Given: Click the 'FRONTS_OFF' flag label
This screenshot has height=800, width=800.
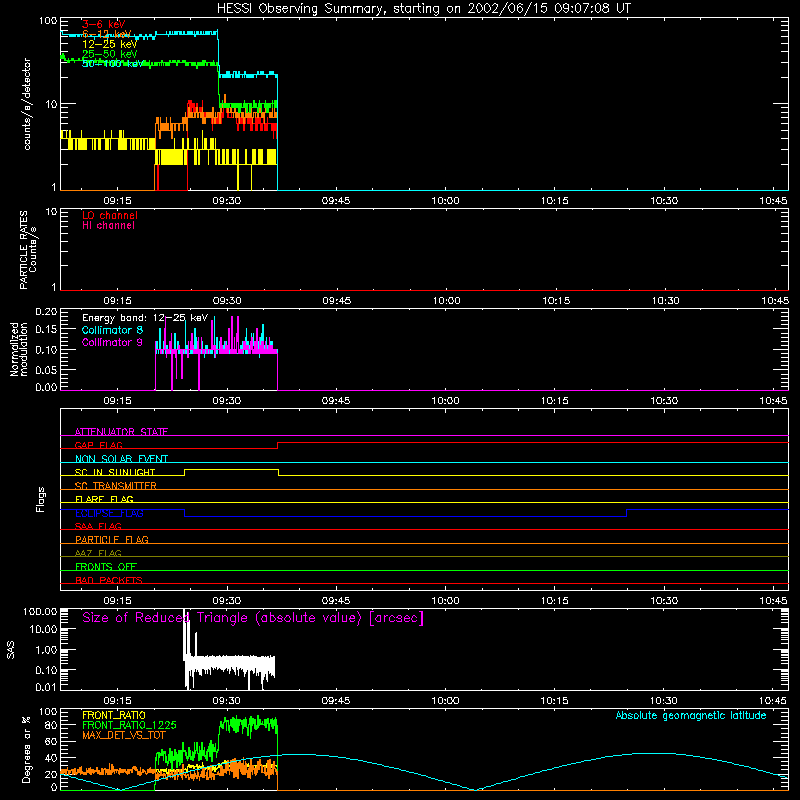Looking at the screenshot, I should click(106, 566).
